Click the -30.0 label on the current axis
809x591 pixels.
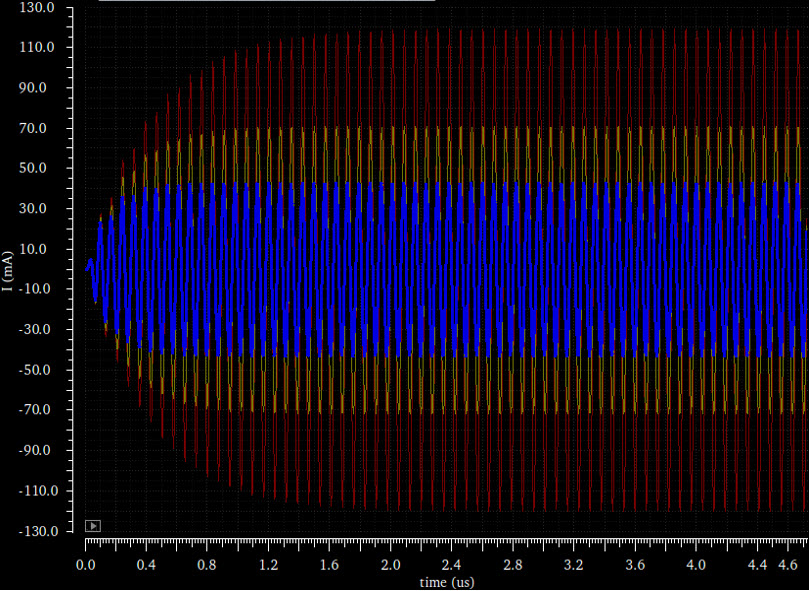37,329
